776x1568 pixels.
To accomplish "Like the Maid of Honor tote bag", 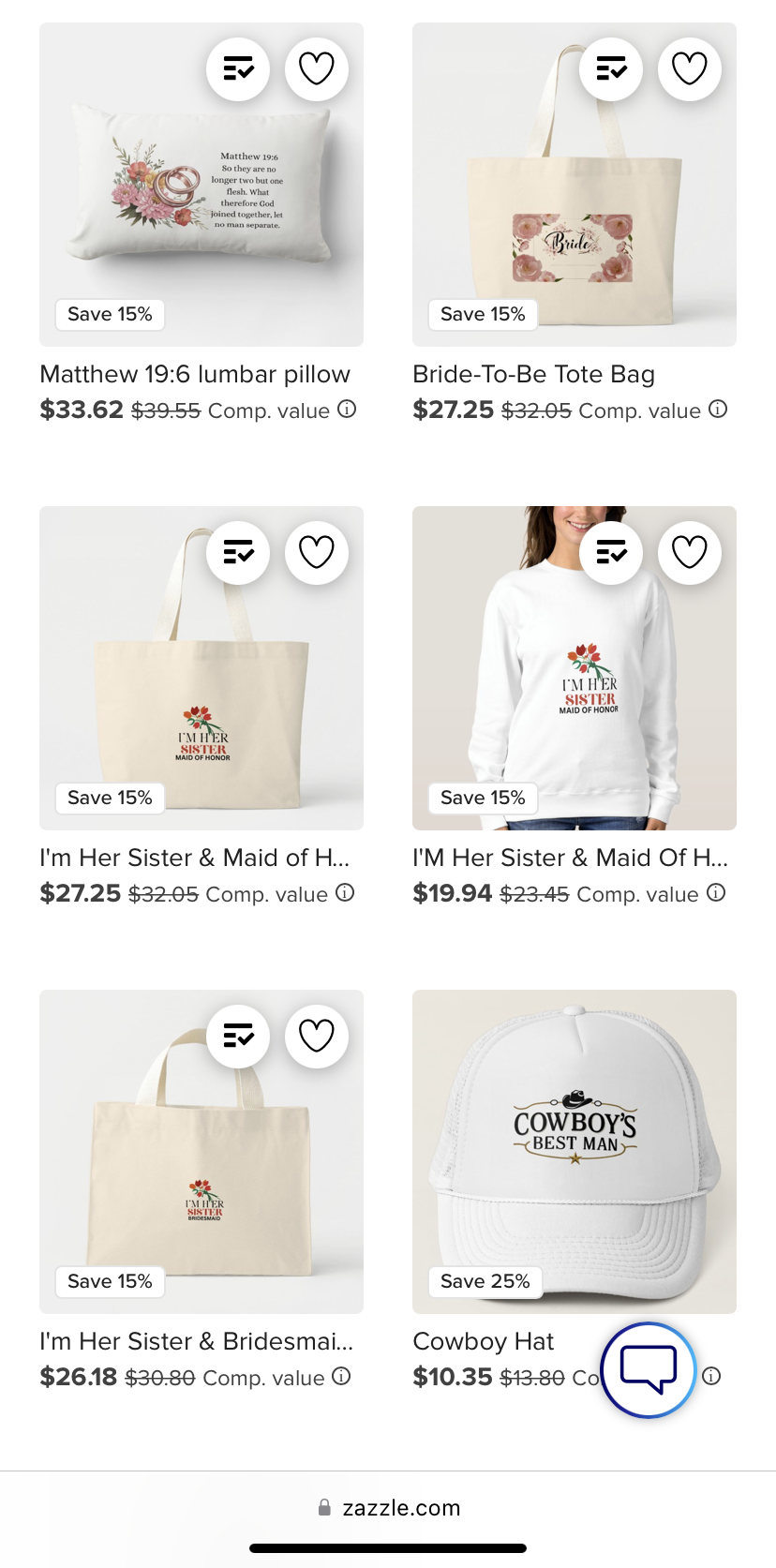I will 317,552.
